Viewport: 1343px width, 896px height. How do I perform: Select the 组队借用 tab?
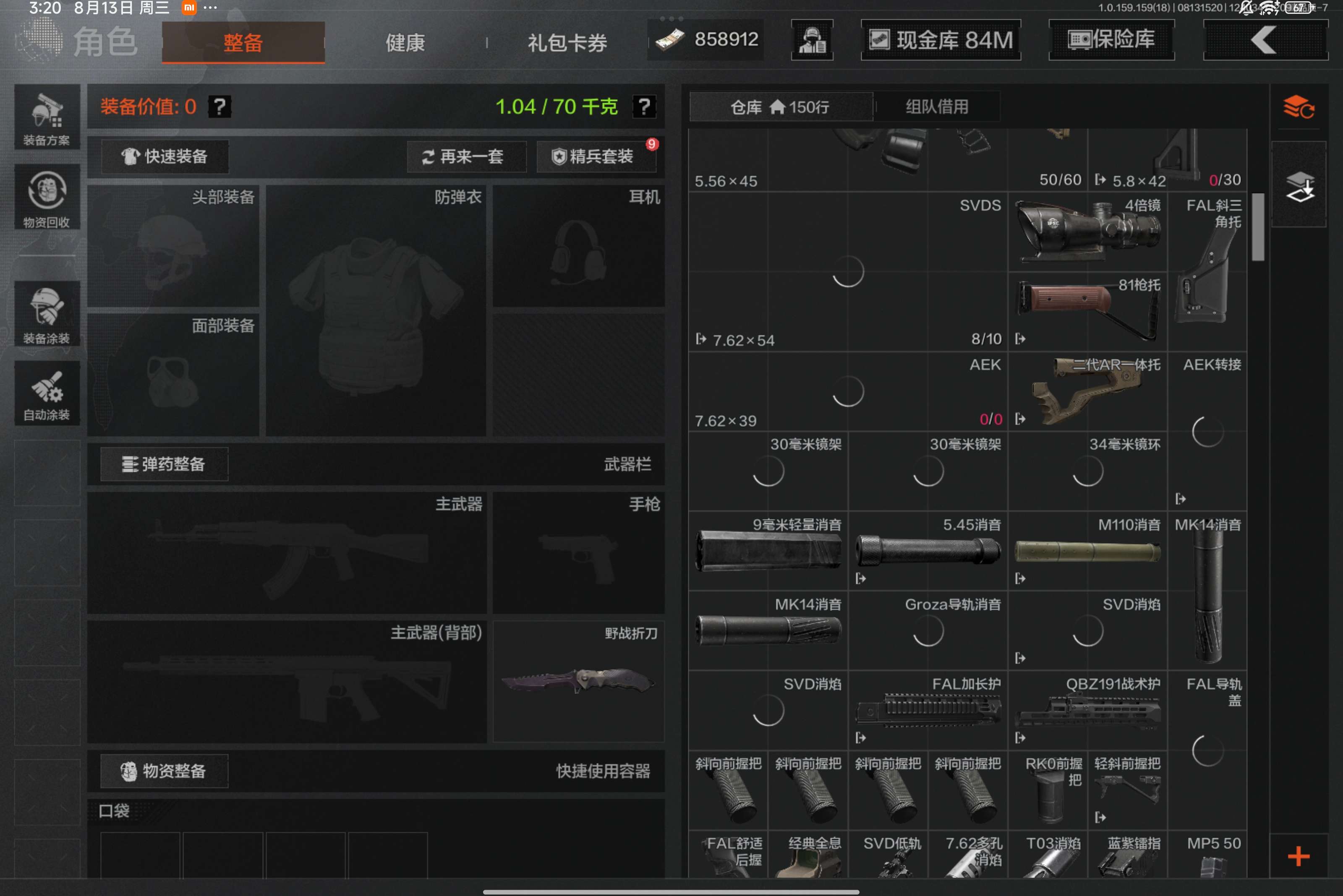coord(937,107)
